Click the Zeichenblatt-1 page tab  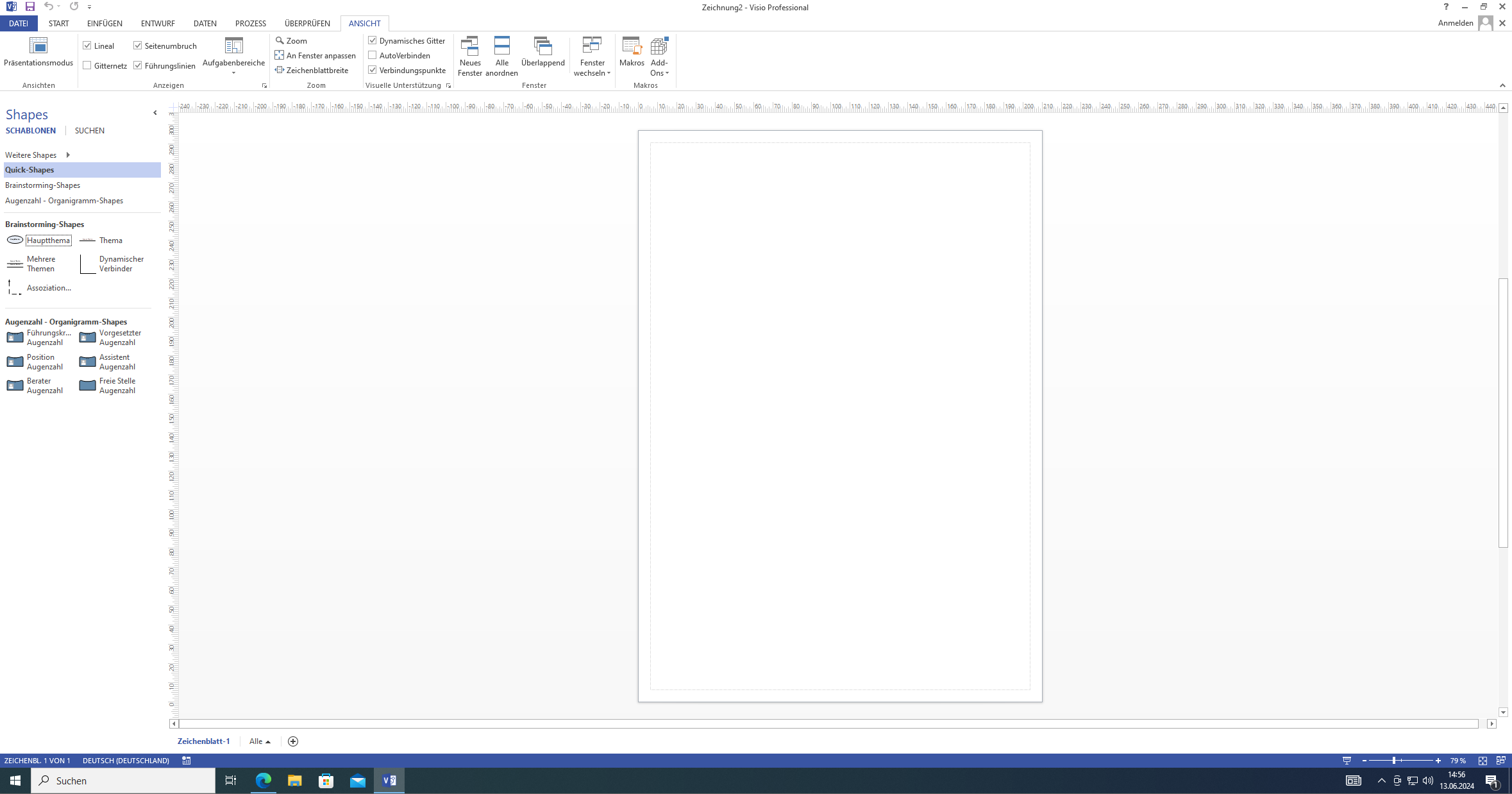[203, 741]
